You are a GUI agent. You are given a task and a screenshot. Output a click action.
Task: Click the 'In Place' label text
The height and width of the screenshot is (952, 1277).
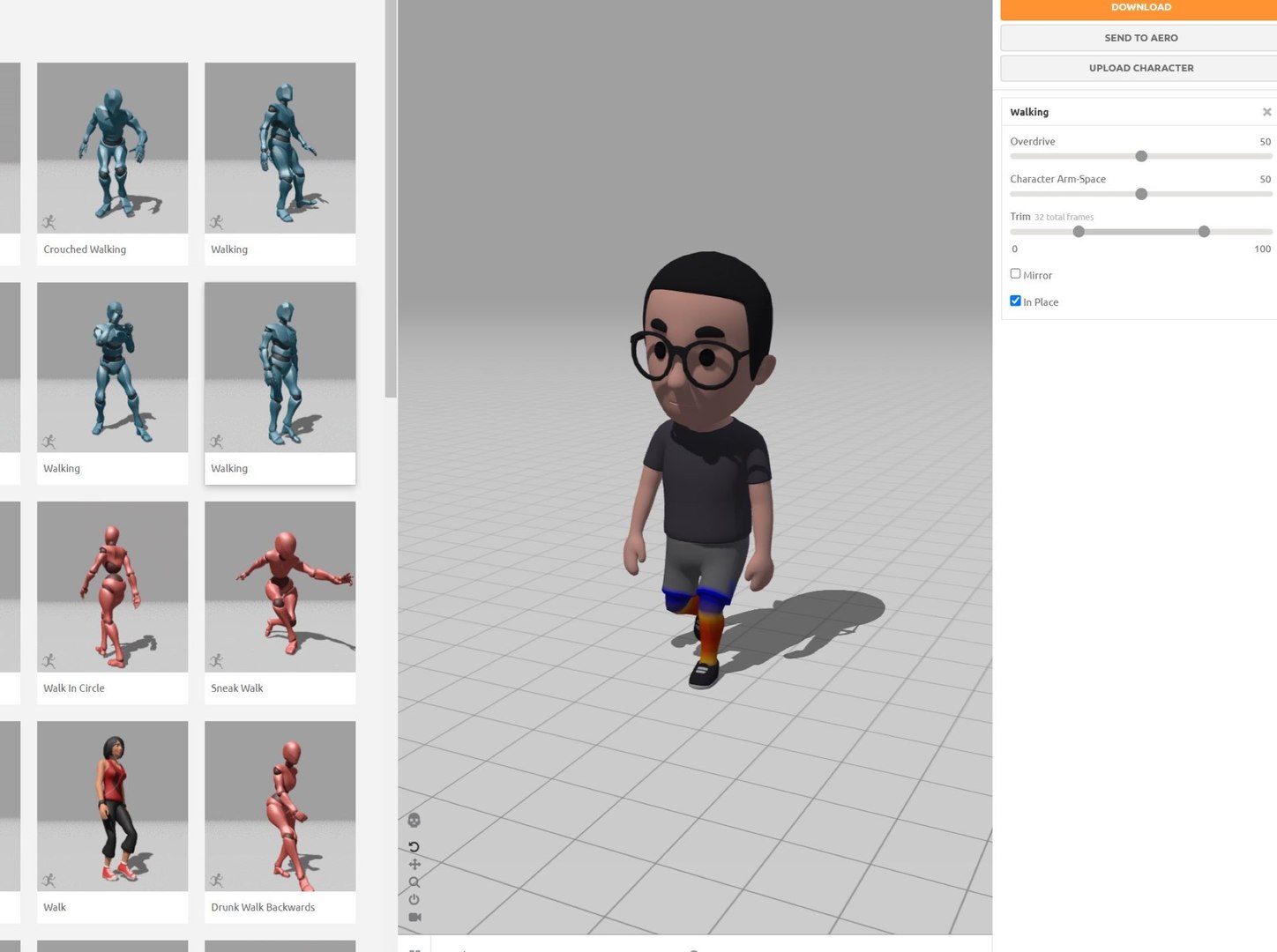coord(1041,302)
